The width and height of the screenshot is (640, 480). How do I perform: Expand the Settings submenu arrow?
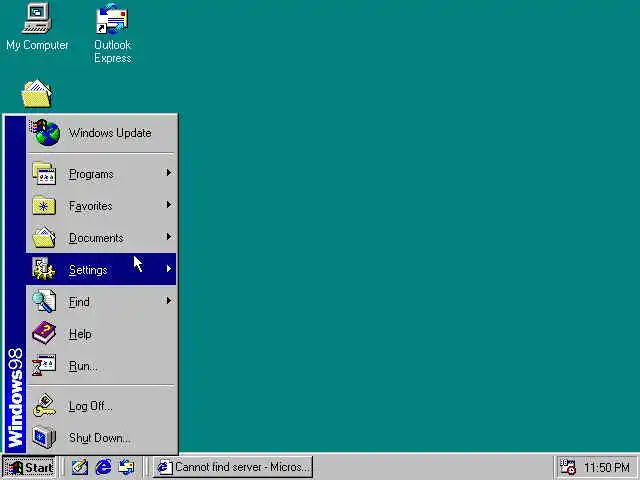pos(168,269)
